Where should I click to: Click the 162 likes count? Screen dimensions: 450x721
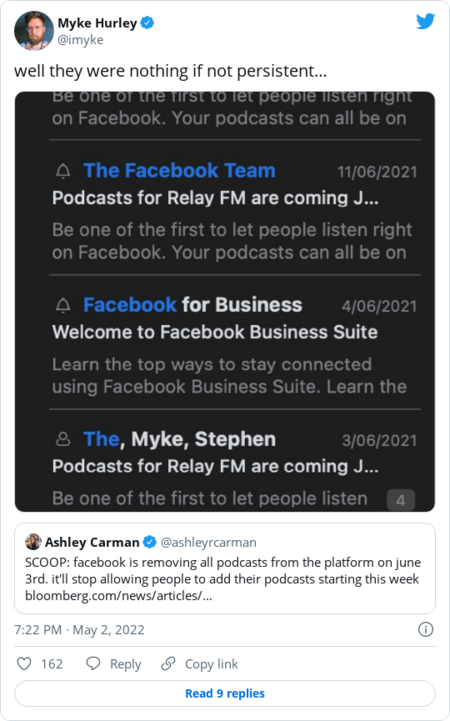coord(52,664)
